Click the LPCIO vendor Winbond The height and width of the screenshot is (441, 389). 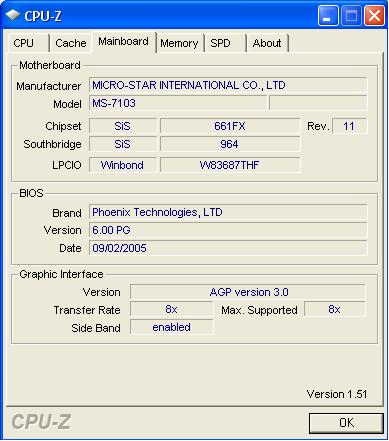[122, 165]
